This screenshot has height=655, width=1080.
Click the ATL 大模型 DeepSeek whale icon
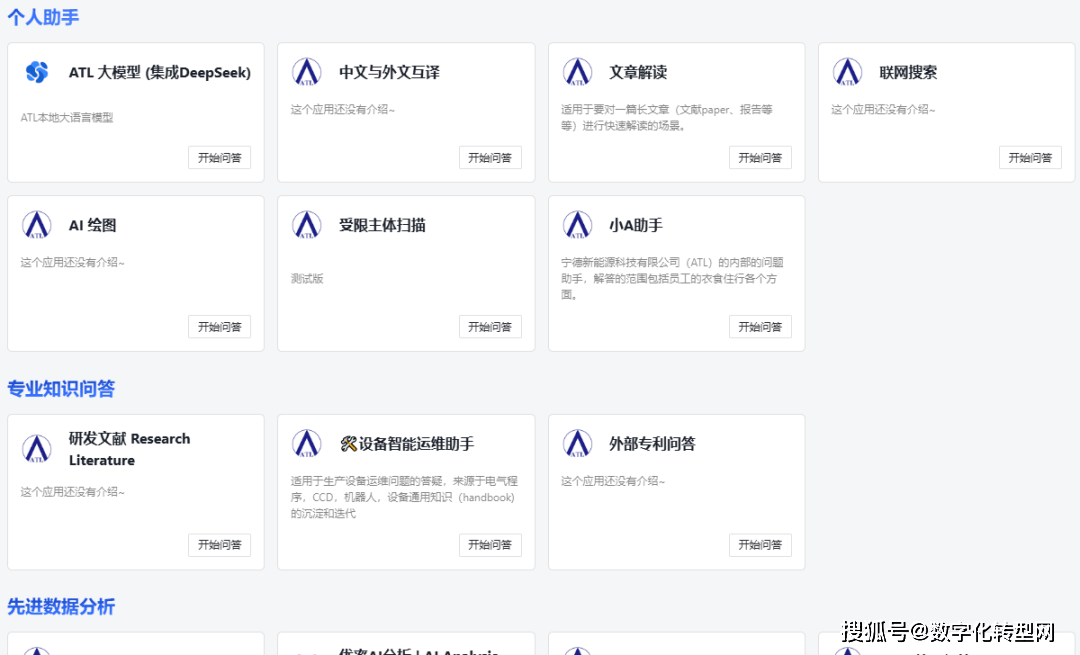[x=37, y=72]
